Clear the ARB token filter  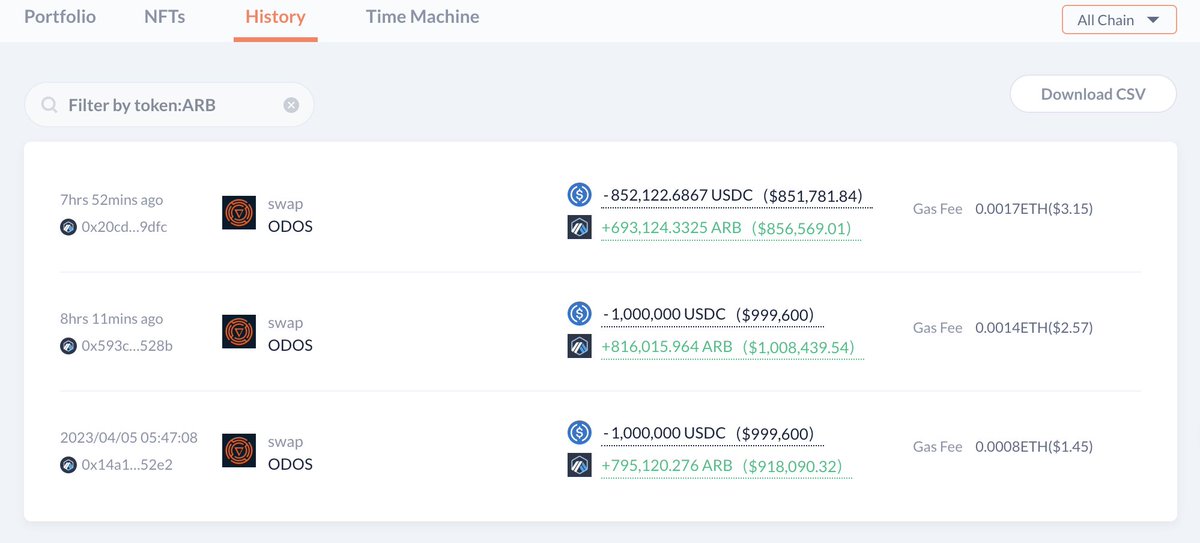click(x=291, y=105)
